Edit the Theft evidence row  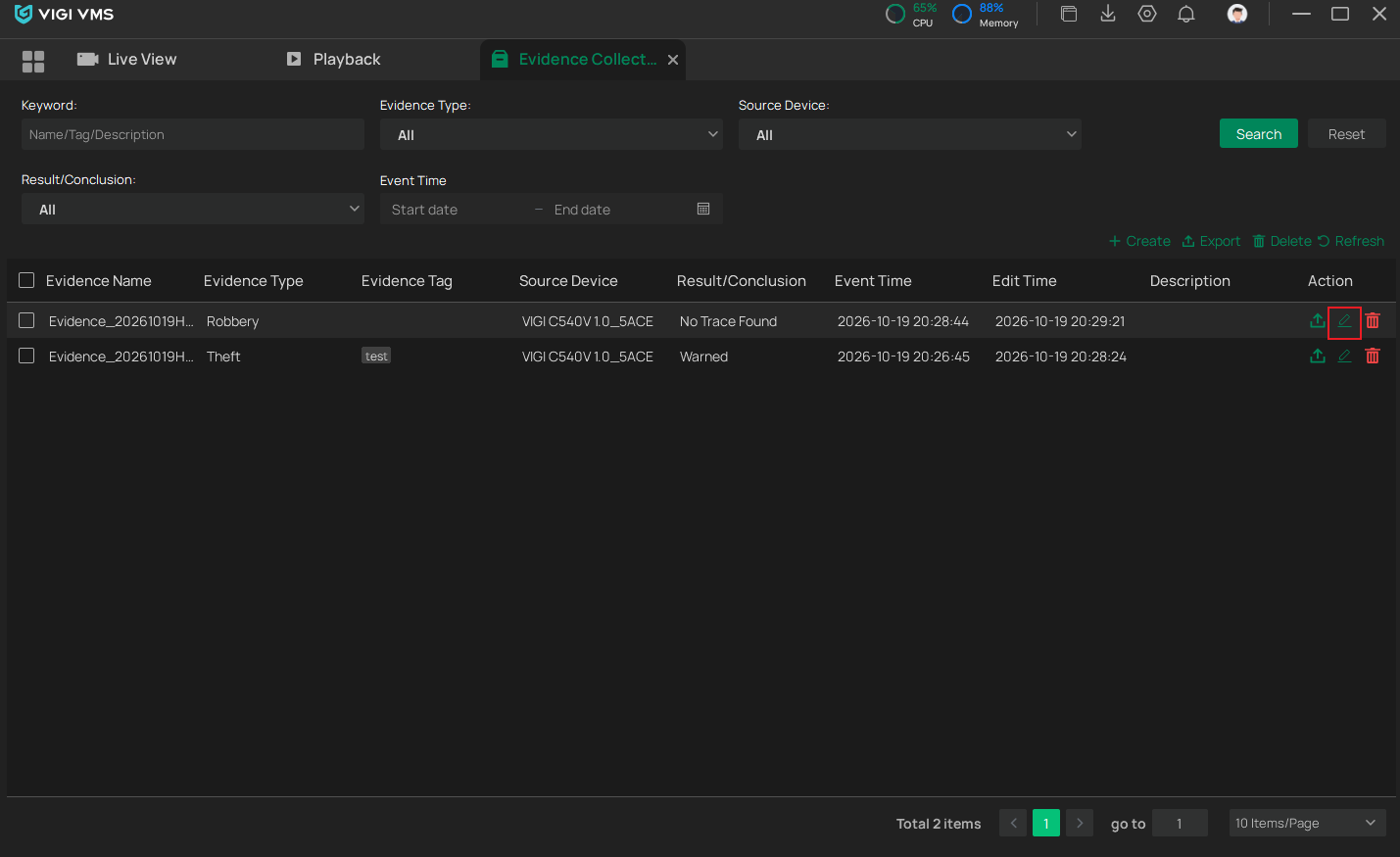point(1344,356)
